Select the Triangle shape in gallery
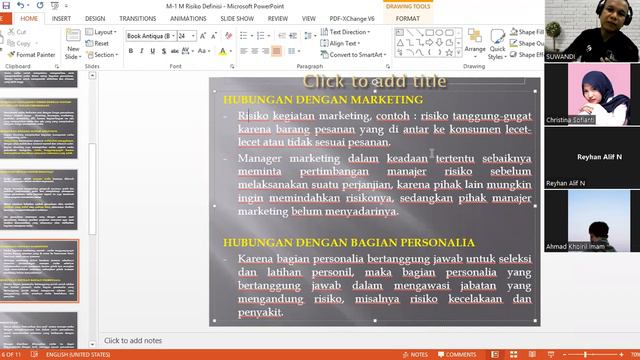Screen dimensions: 640x360 coord(400,42)
